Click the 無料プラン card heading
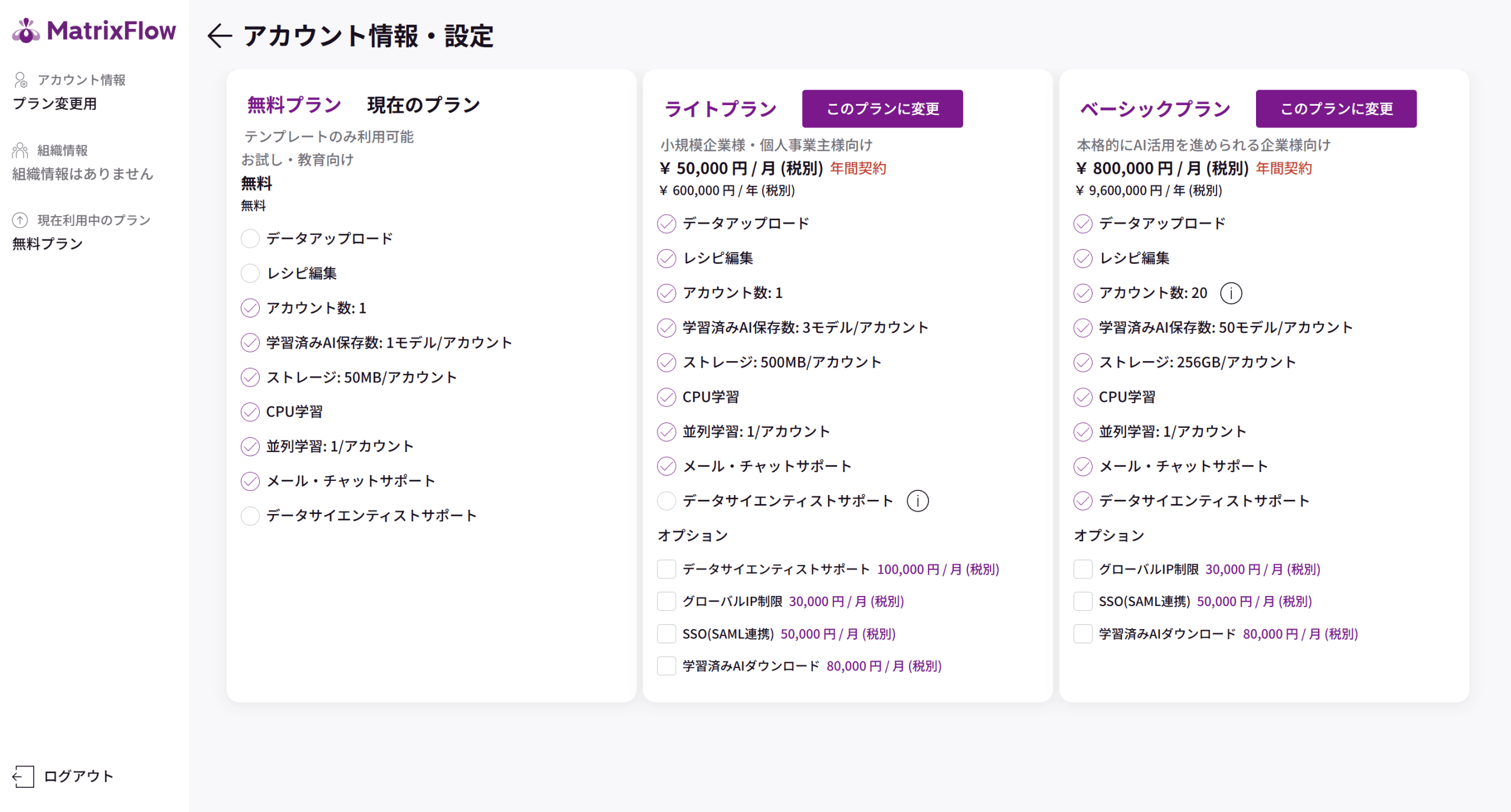Viewport: 1511px width, 812px height. pos(294,105)
